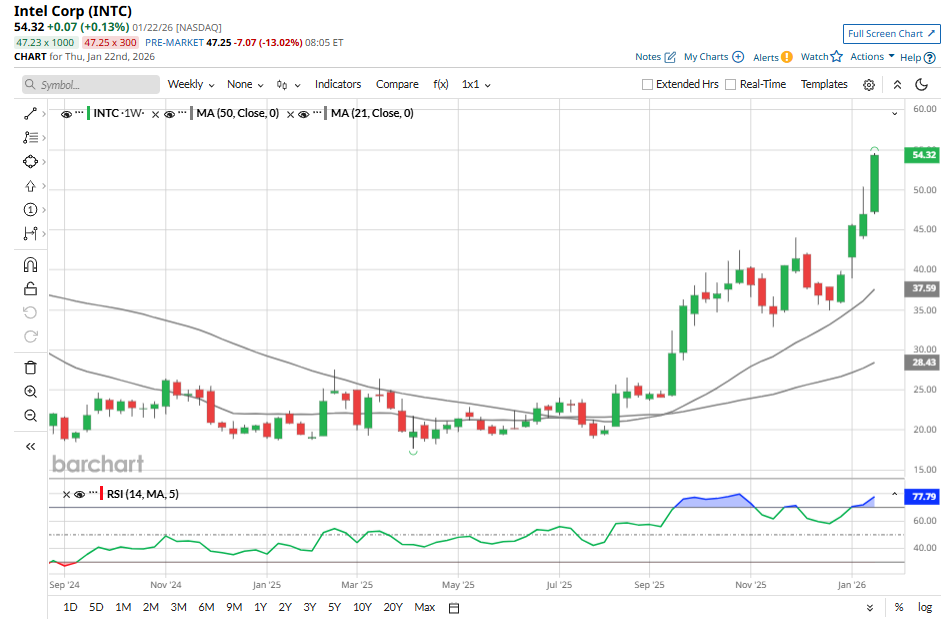Collapse the RSI pane caret
This screenshot has width=950, height=638.
click(894, 494)
